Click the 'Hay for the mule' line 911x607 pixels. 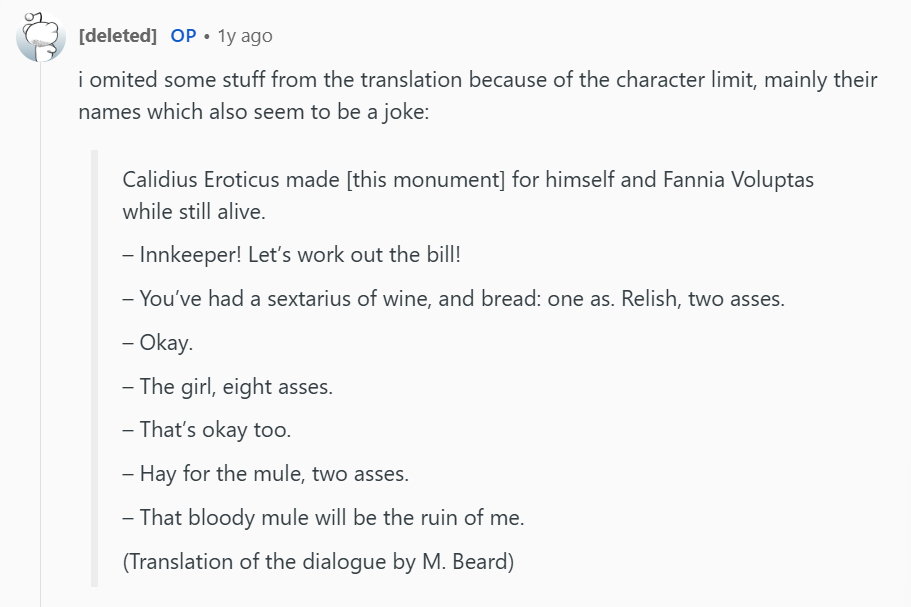[x=265, y=474]
